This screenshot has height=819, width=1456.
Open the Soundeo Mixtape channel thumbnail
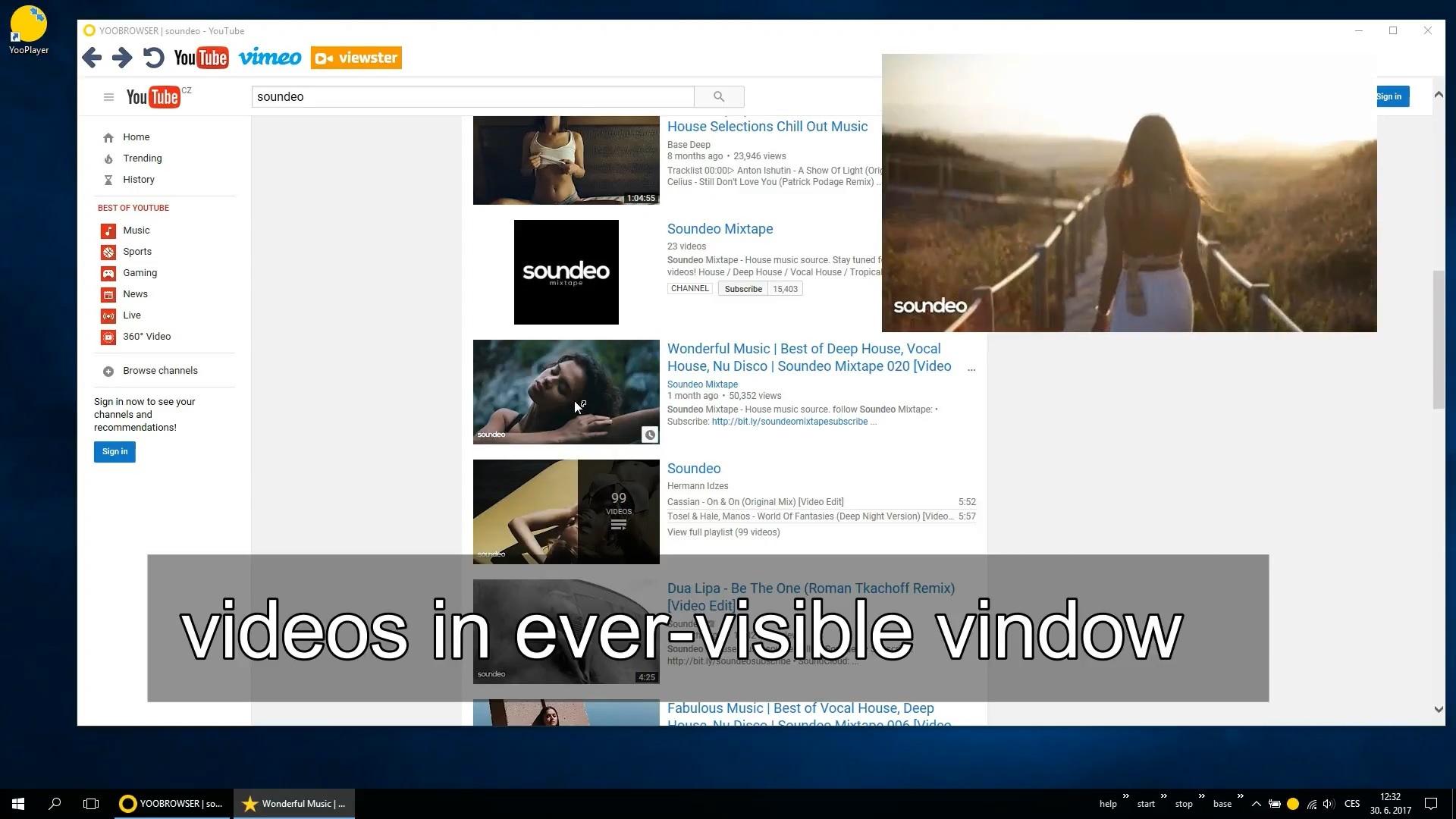566,272
